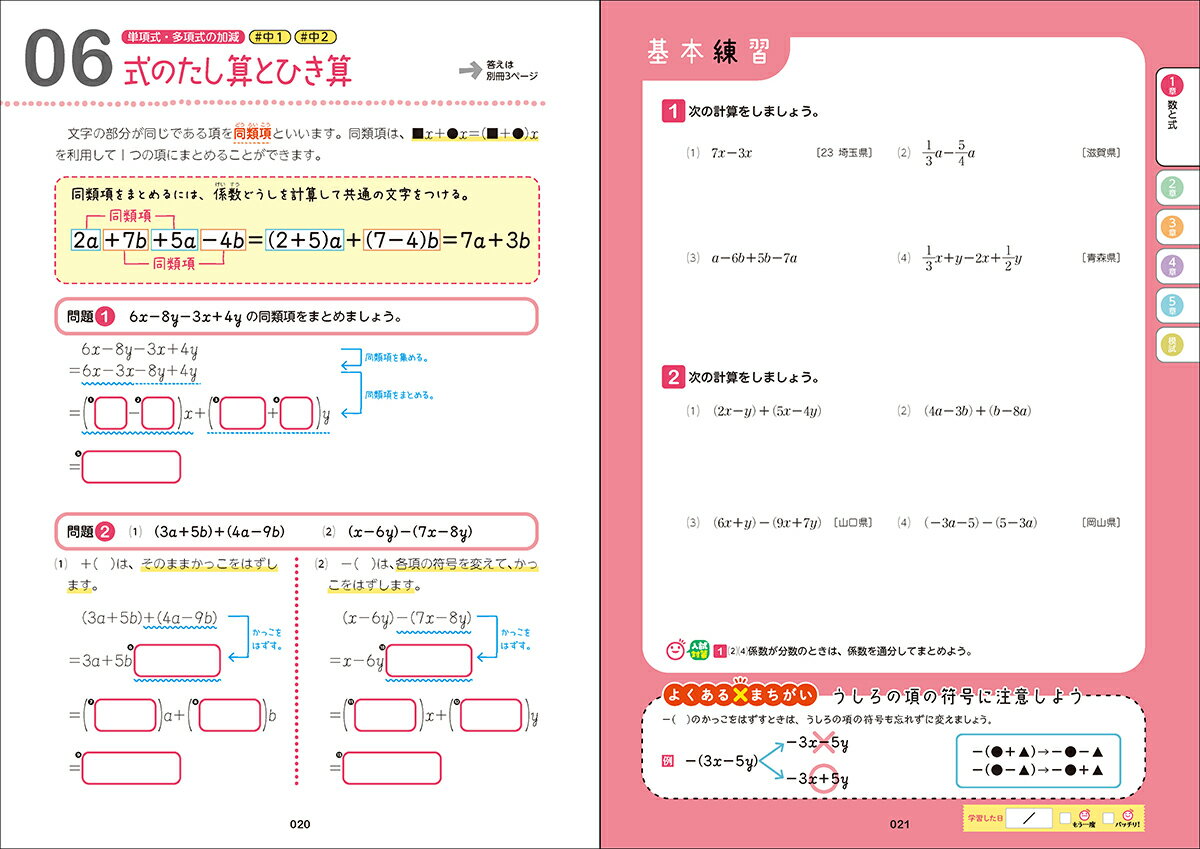Click the red 問題1 number badge
The height and width of the screenshot is (849, 1200).
tap(107, 316)
